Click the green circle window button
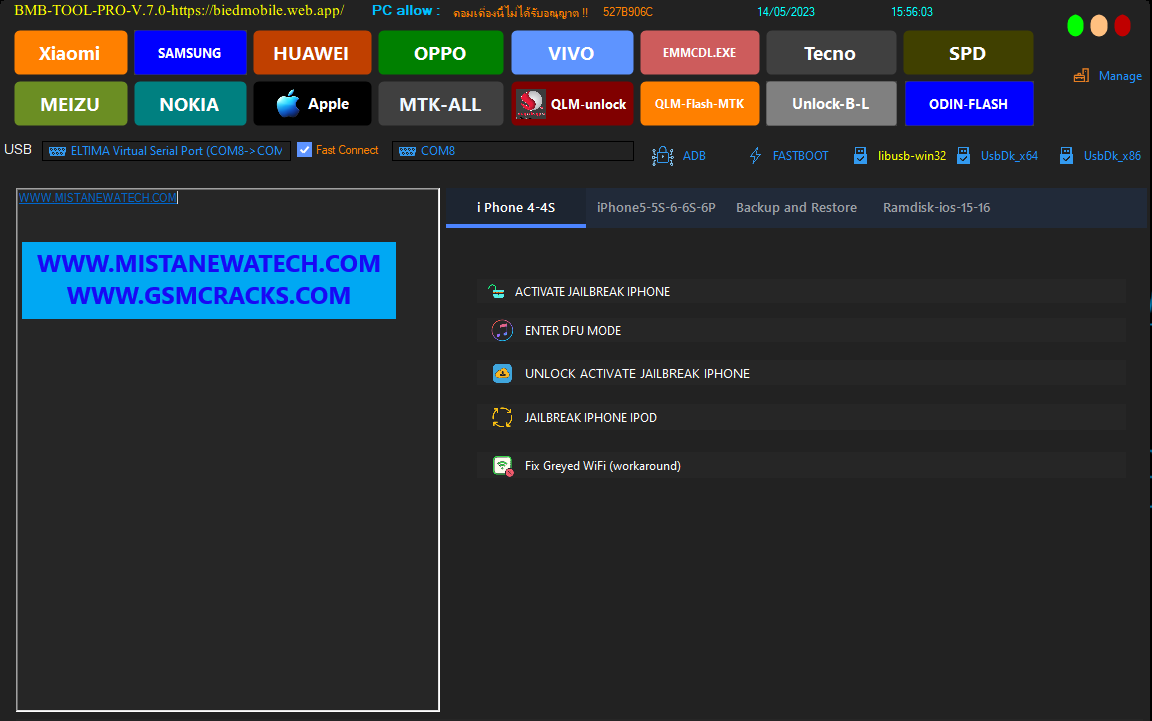This screenshot has width=1152, height=721. pos(1075,26)
